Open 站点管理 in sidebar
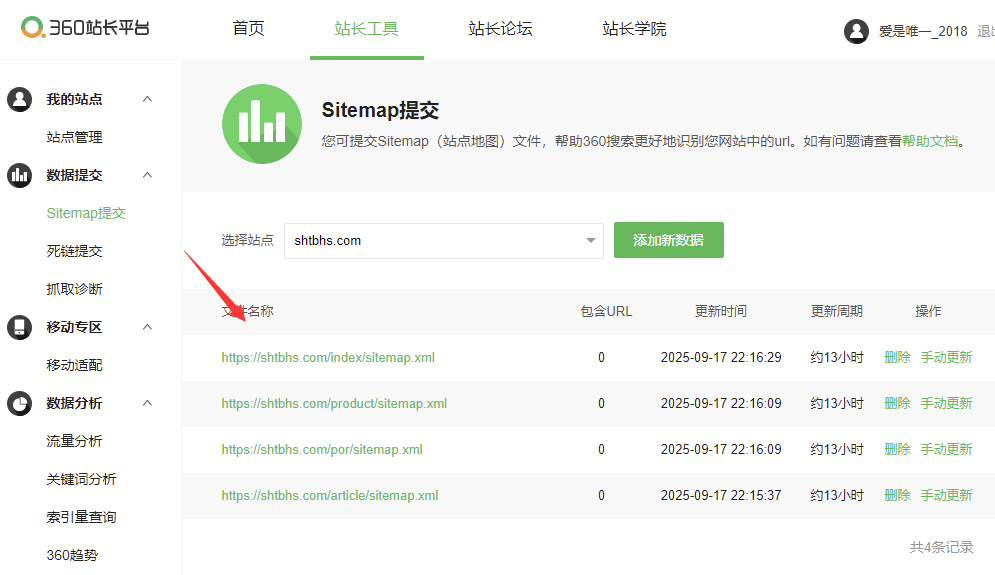Viewport: 995px width, 575px height. click(74, 137)
